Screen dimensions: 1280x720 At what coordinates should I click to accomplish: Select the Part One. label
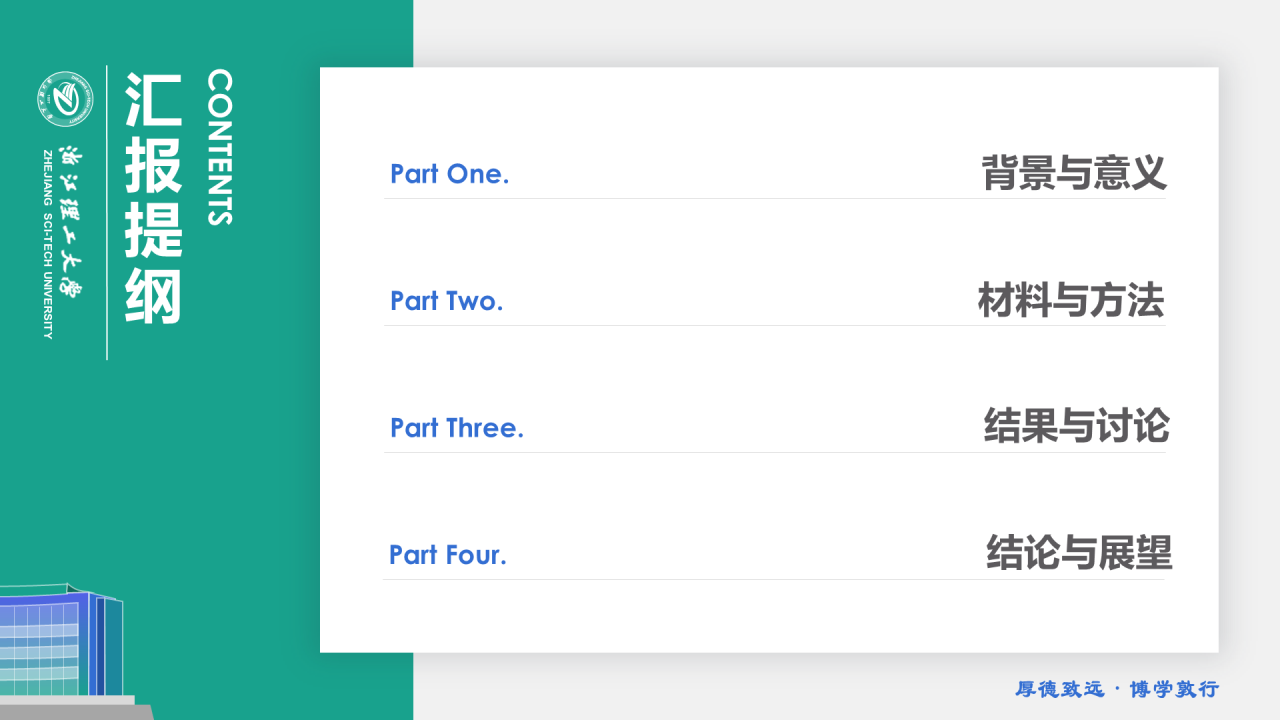[449, 174]
